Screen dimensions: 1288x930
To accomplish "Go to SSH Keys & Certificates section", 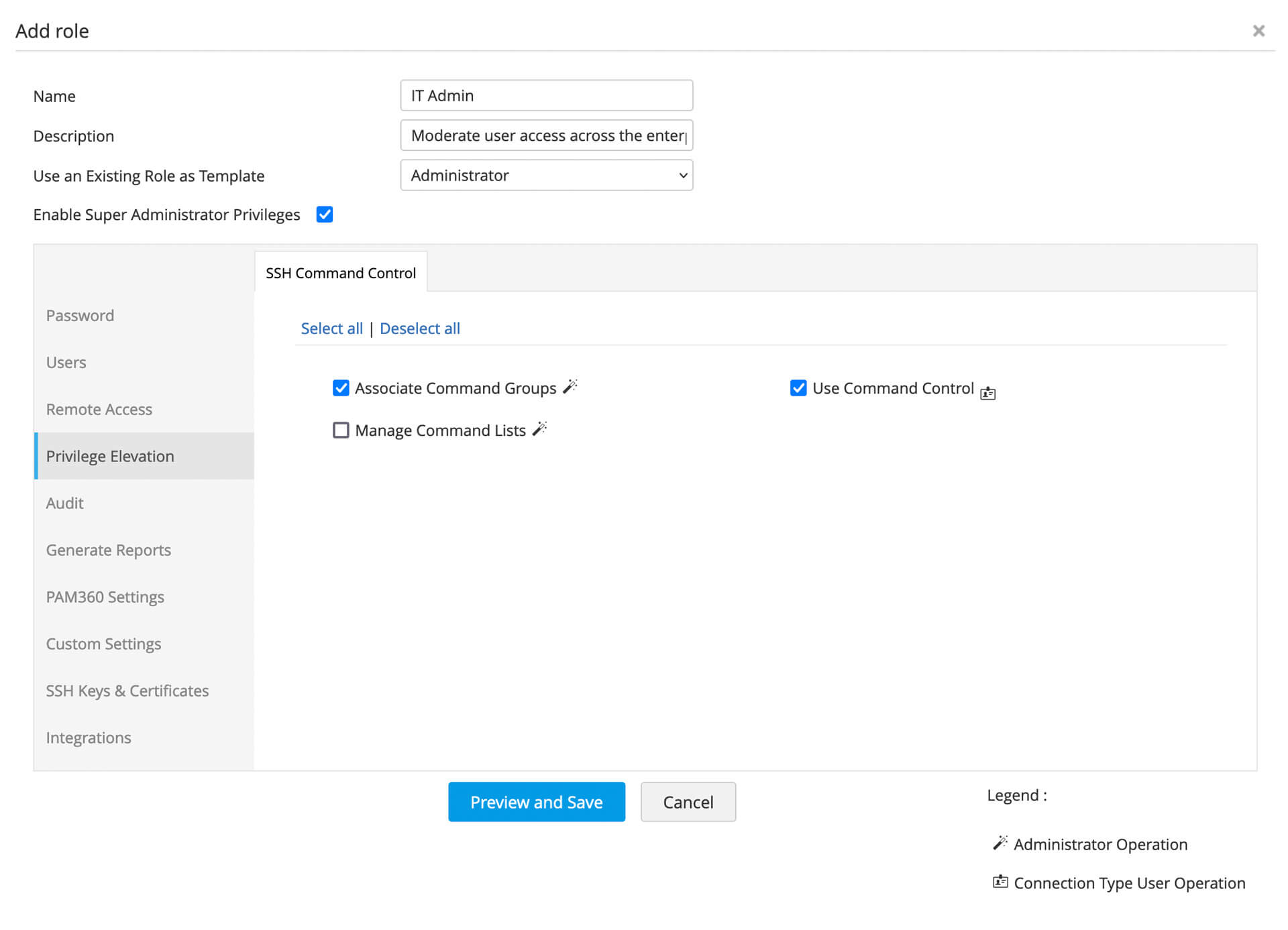I will [x=127, y=691].
